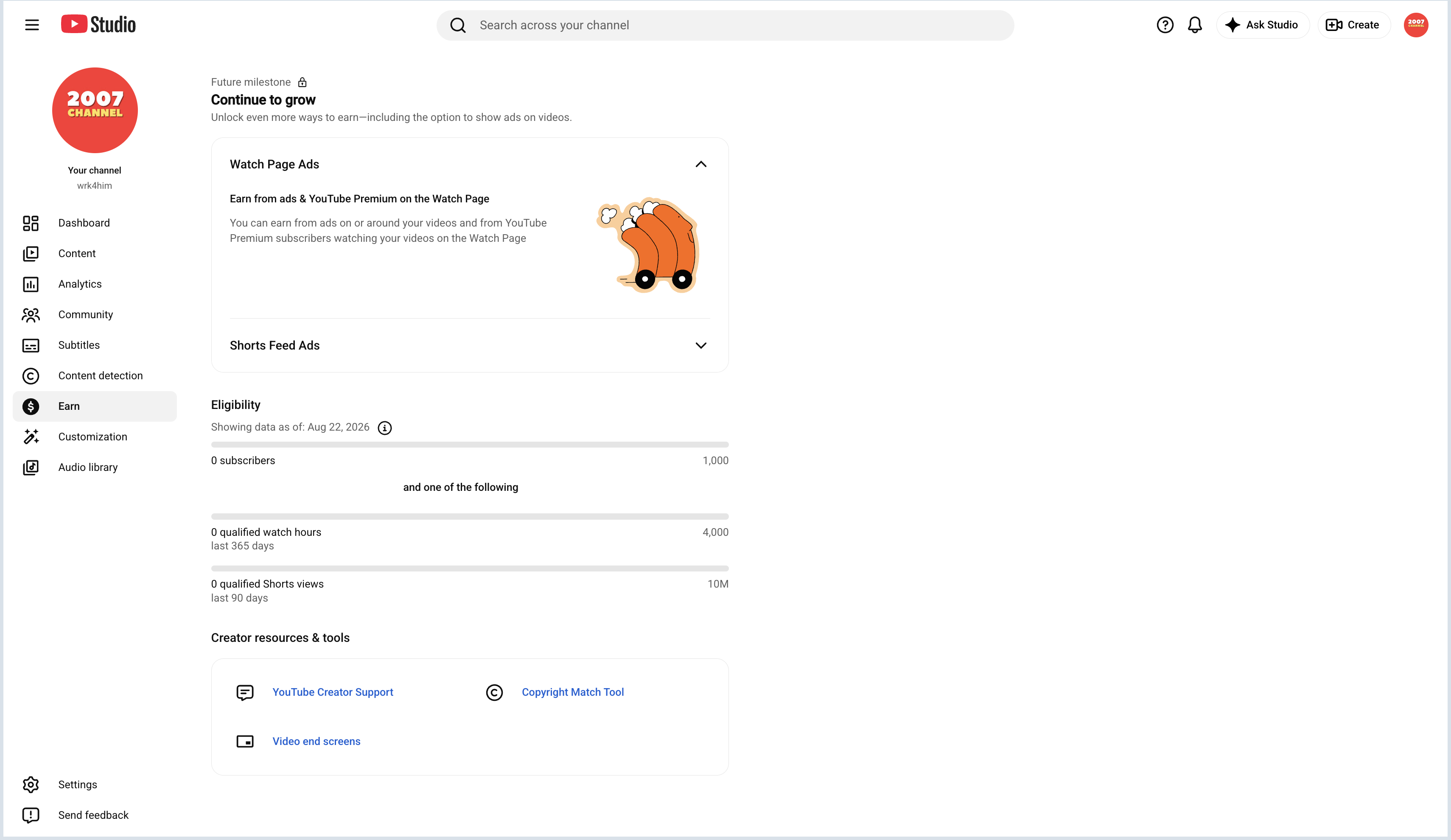Open the account avatar menu
The image size is (1451, 840).
pyautogui.click(x=1416, y=25)
